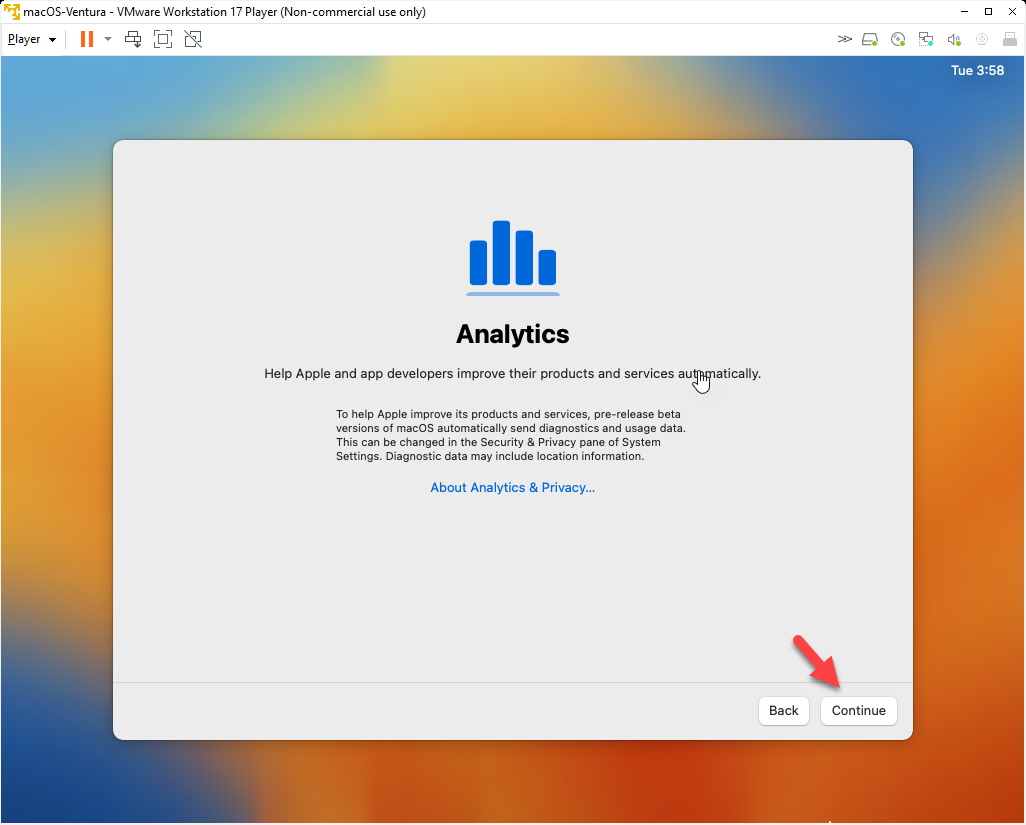This screenshot has width=1026, height=825.
Task: Toggle Unity mode icon in the toolbar
Action: click(x=193, y=39)
